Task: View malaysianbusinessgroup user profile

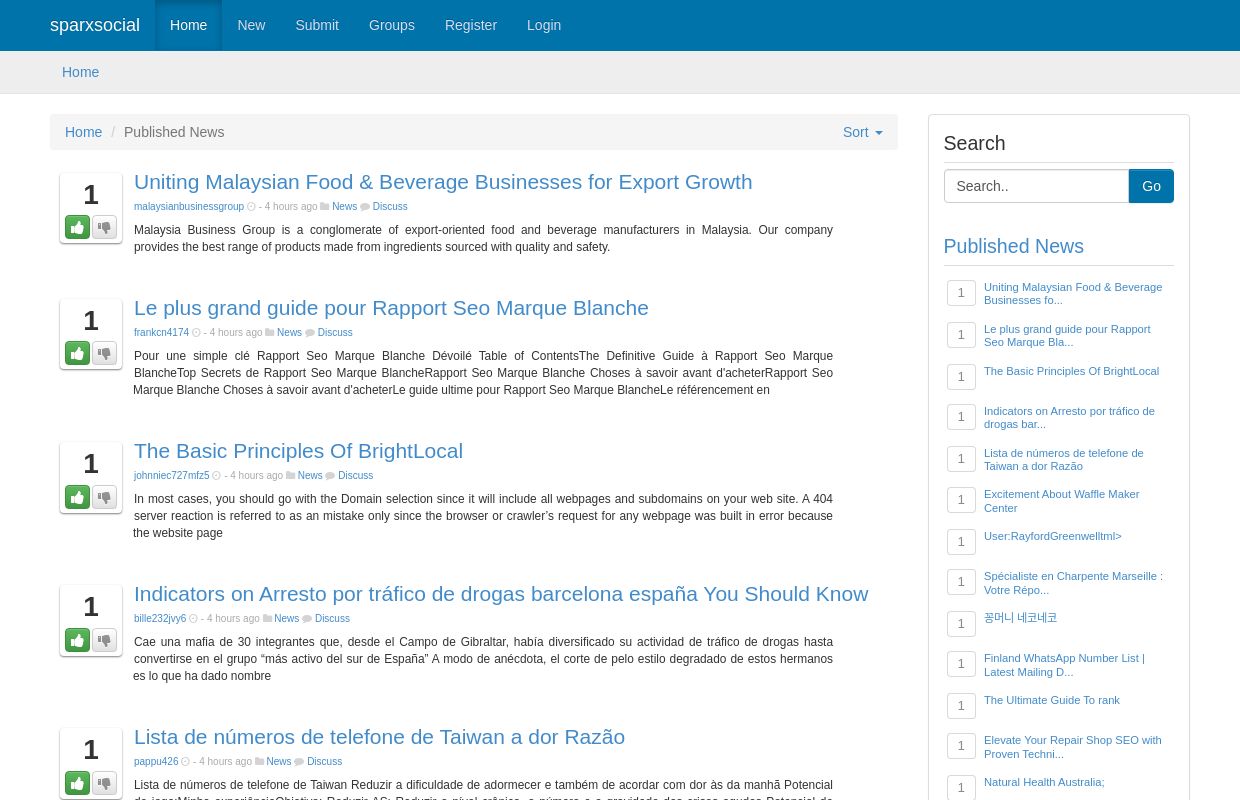Action: (189, 207)
